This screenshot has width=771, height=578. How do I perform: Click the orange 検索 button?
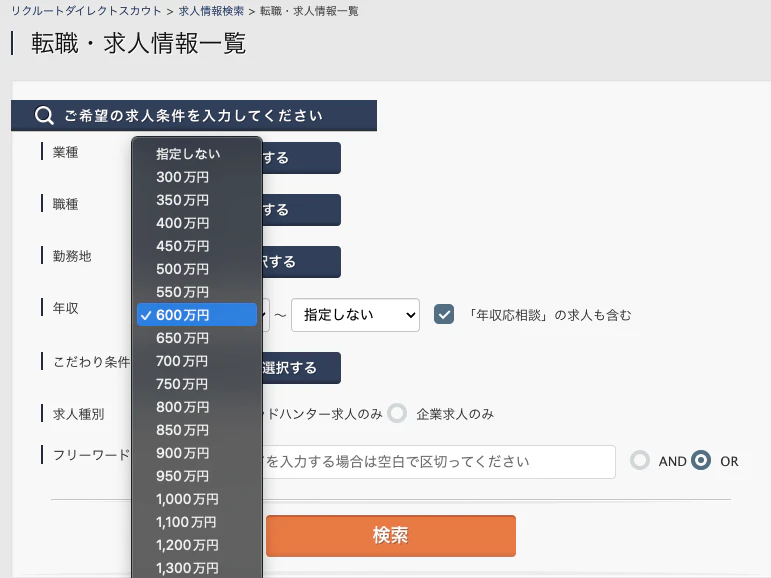(x=390, y=536)
